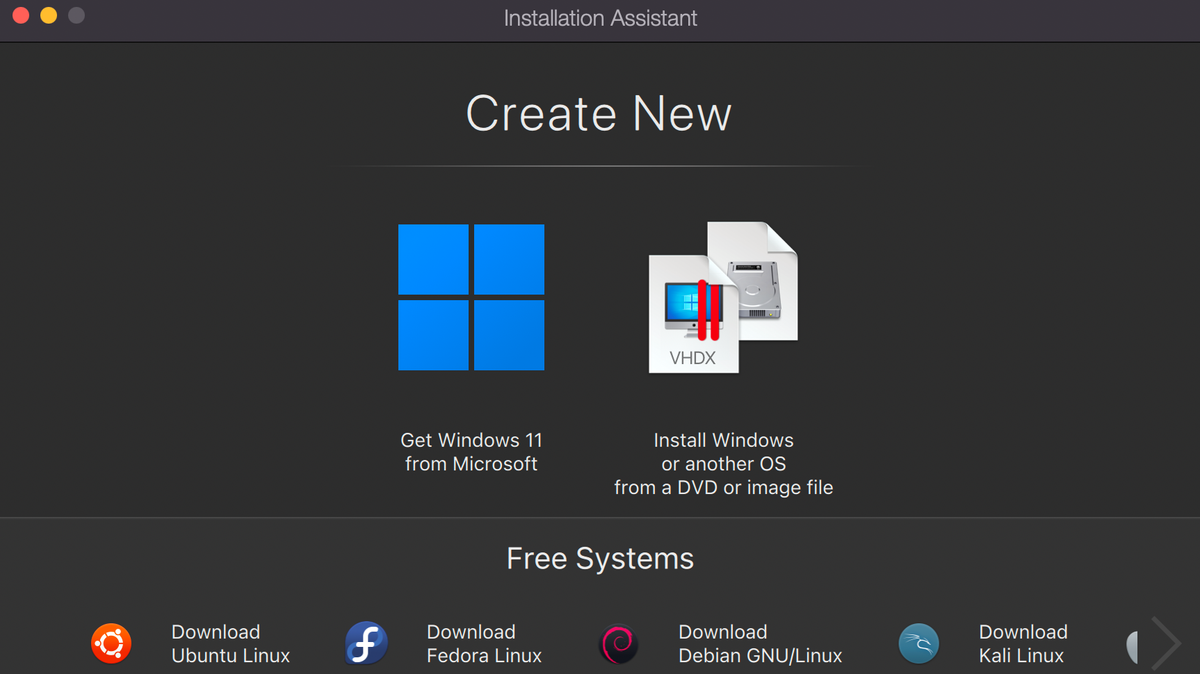Choose Get Windows 11 from Microsoft
This screenshot has height=674, width=1200.
pyautogui.click(x=471, y=452)
